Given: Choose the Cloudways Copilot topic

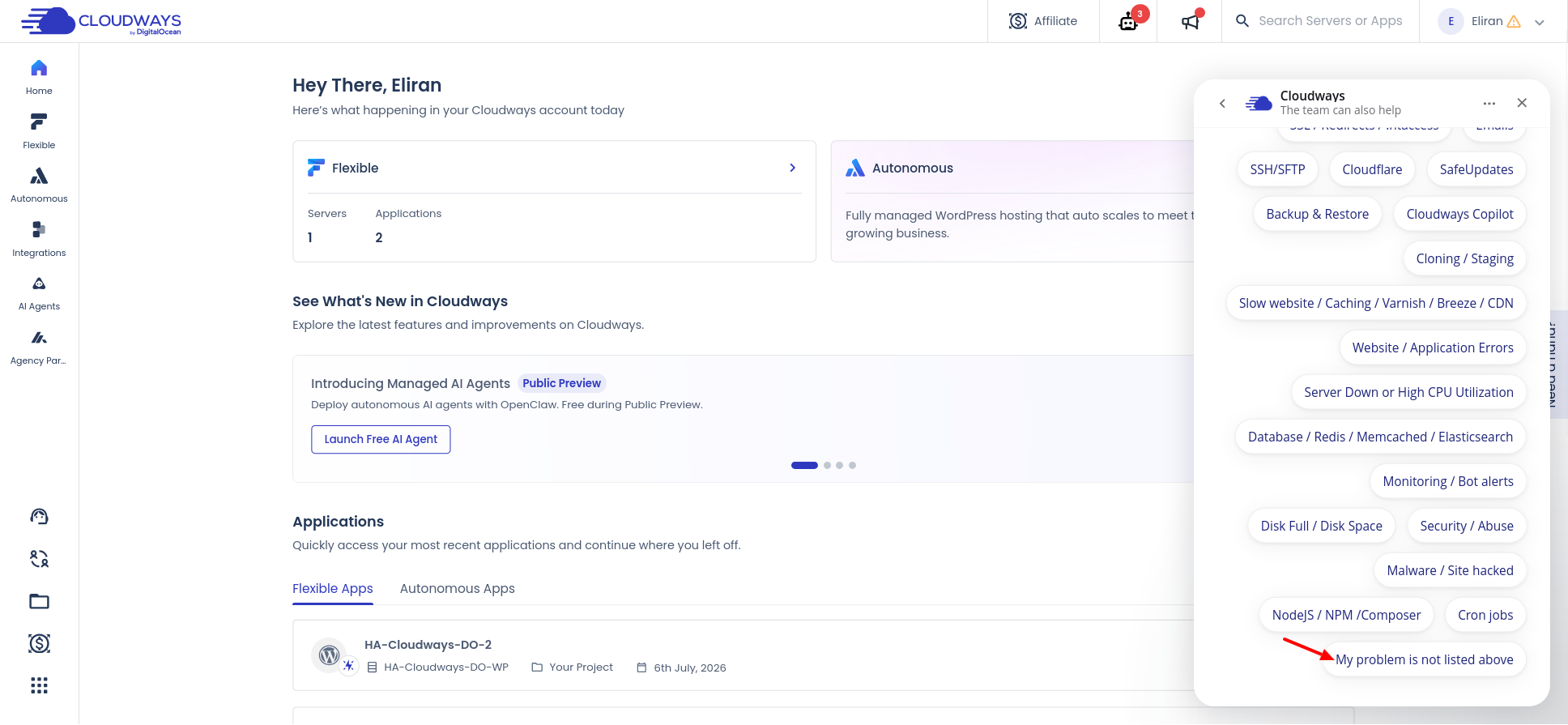Looking at the screenshot, I should [x=1459, y=214].
